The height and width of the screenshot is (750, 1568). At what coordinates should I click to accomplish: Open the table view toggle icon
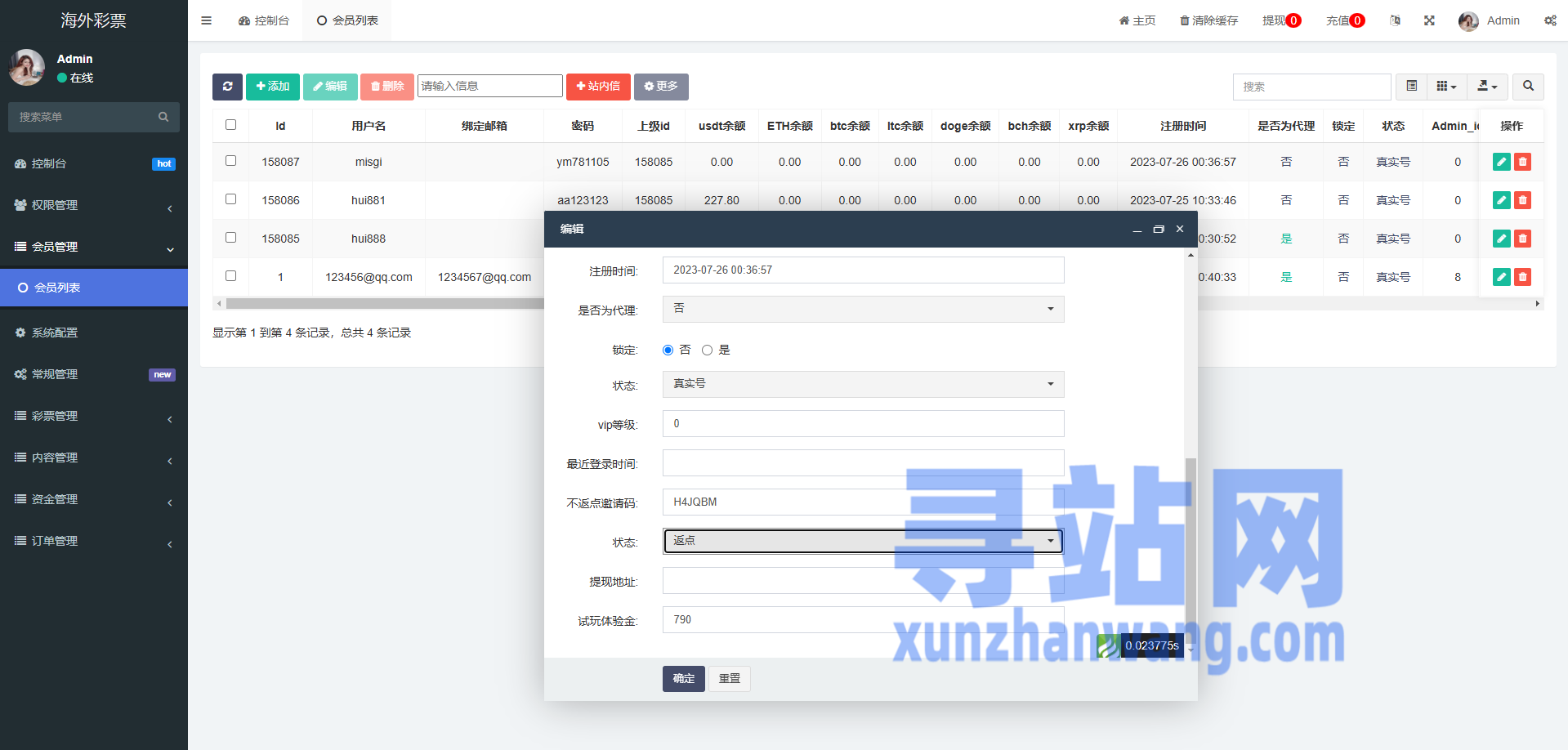[1411, 87]
